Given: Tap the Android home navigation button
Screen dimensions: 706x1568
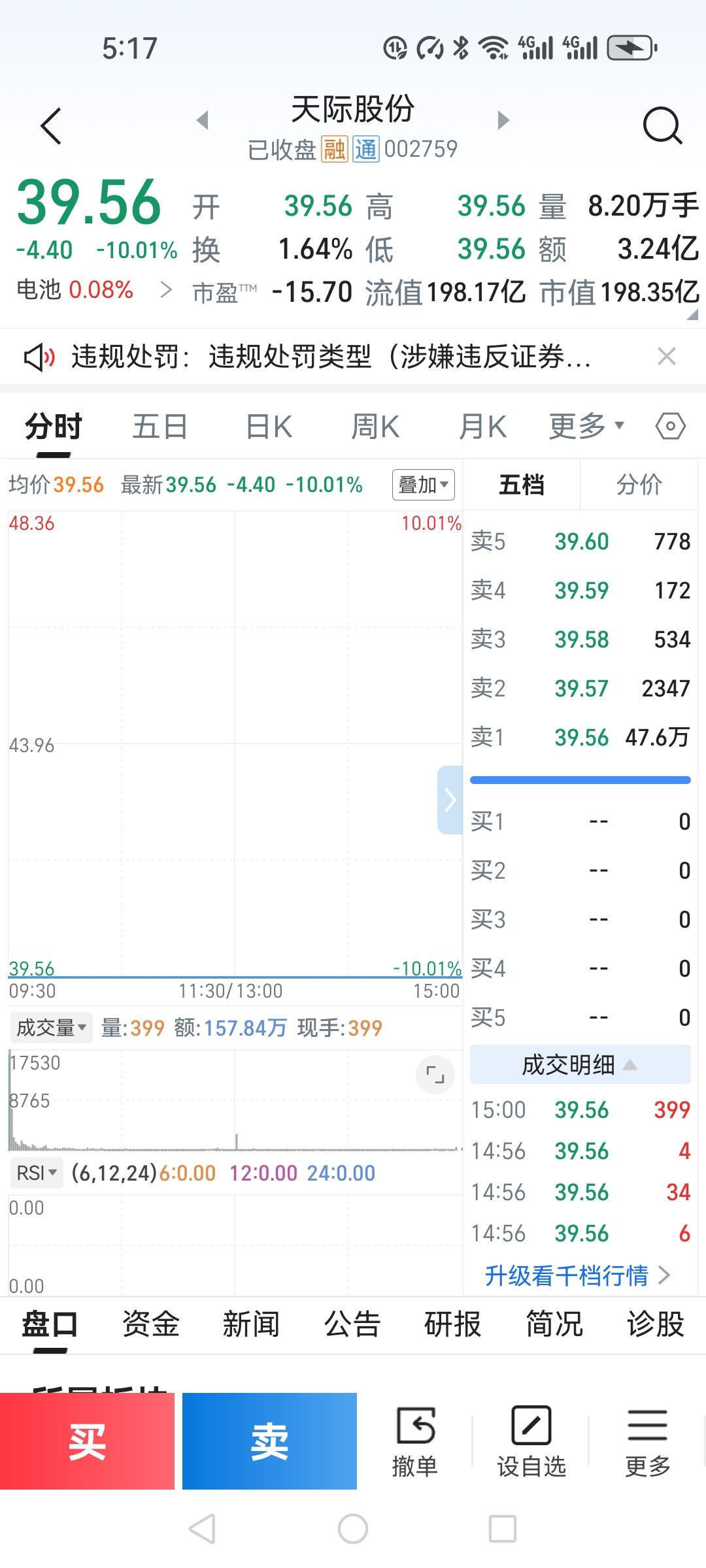Looking at the screenshot, I should tap(353, 1529).
